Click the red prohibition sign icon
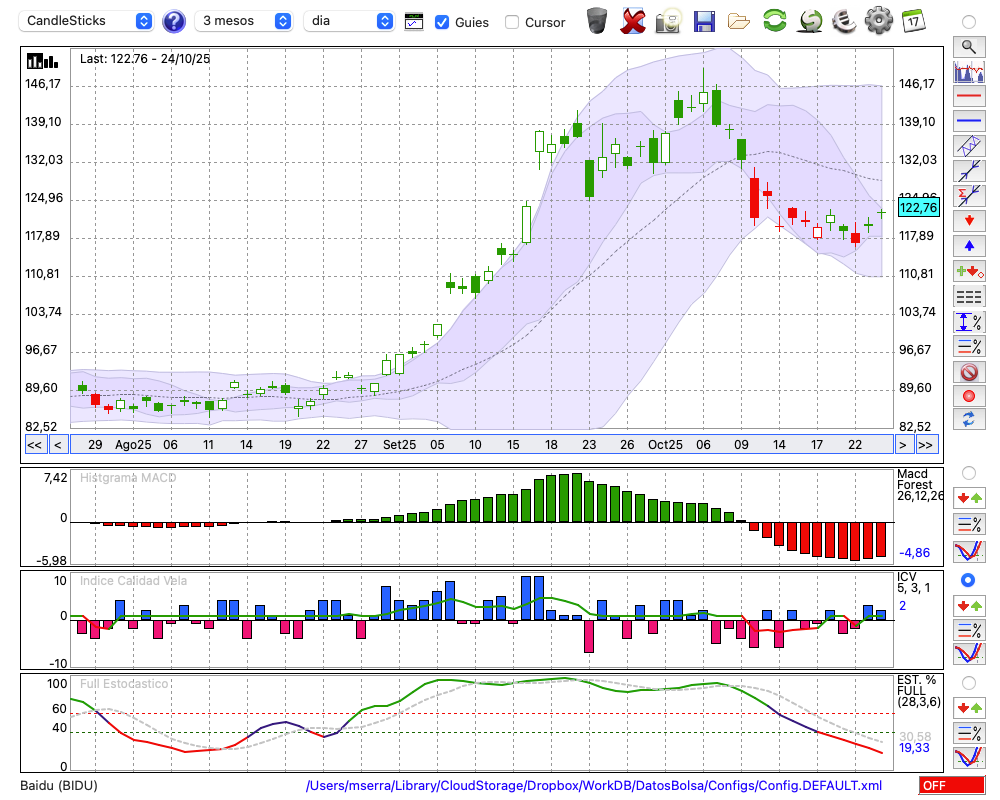Viewport: 1000px width, 800px height. (968, 372)
